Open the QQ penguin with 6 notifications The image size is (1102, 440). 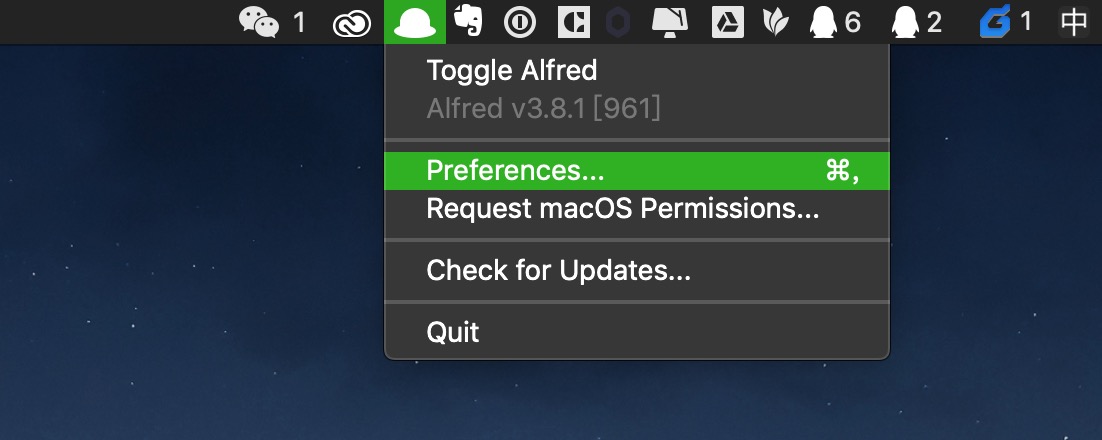[x=835, y=22]
